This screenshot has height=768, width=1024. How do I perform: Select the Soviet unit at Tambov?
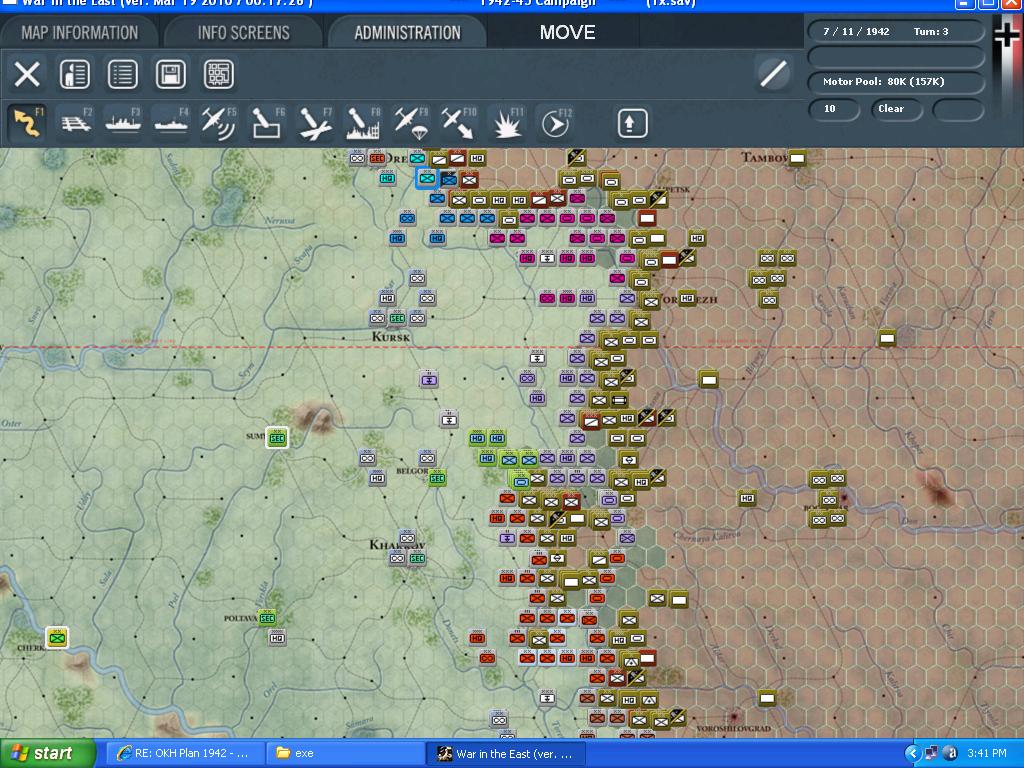click(797, 158)
